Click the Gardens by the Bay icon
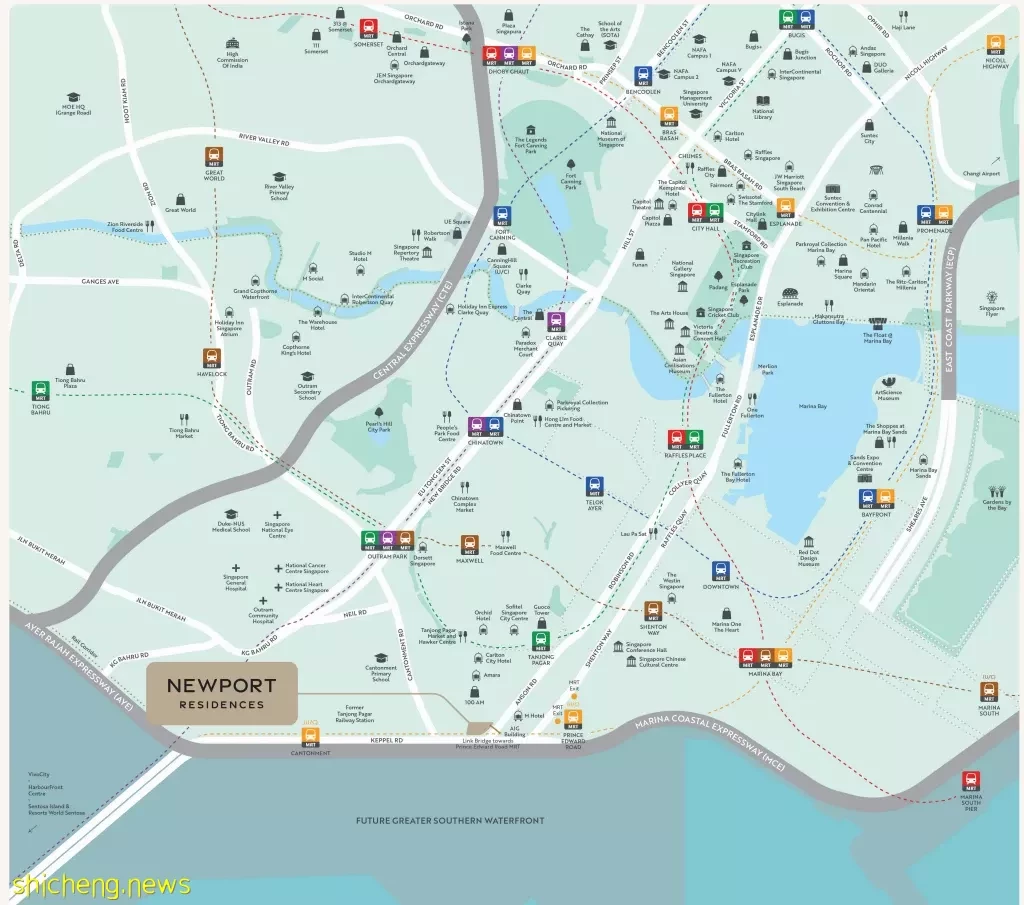 click(997, 492)
